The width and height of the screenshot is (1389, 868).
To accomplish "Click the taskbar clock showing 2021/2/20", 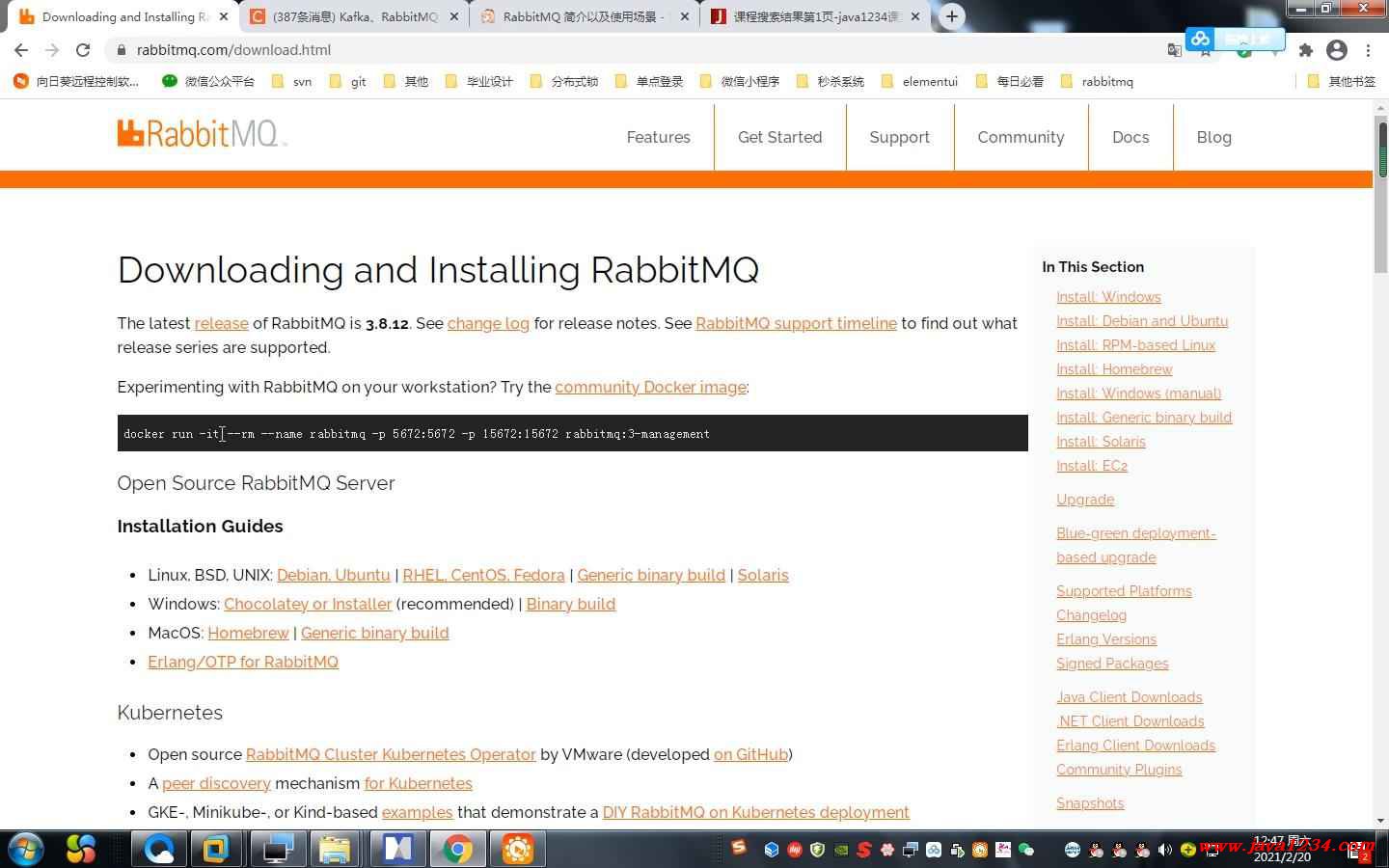I will coord(1282,849).
